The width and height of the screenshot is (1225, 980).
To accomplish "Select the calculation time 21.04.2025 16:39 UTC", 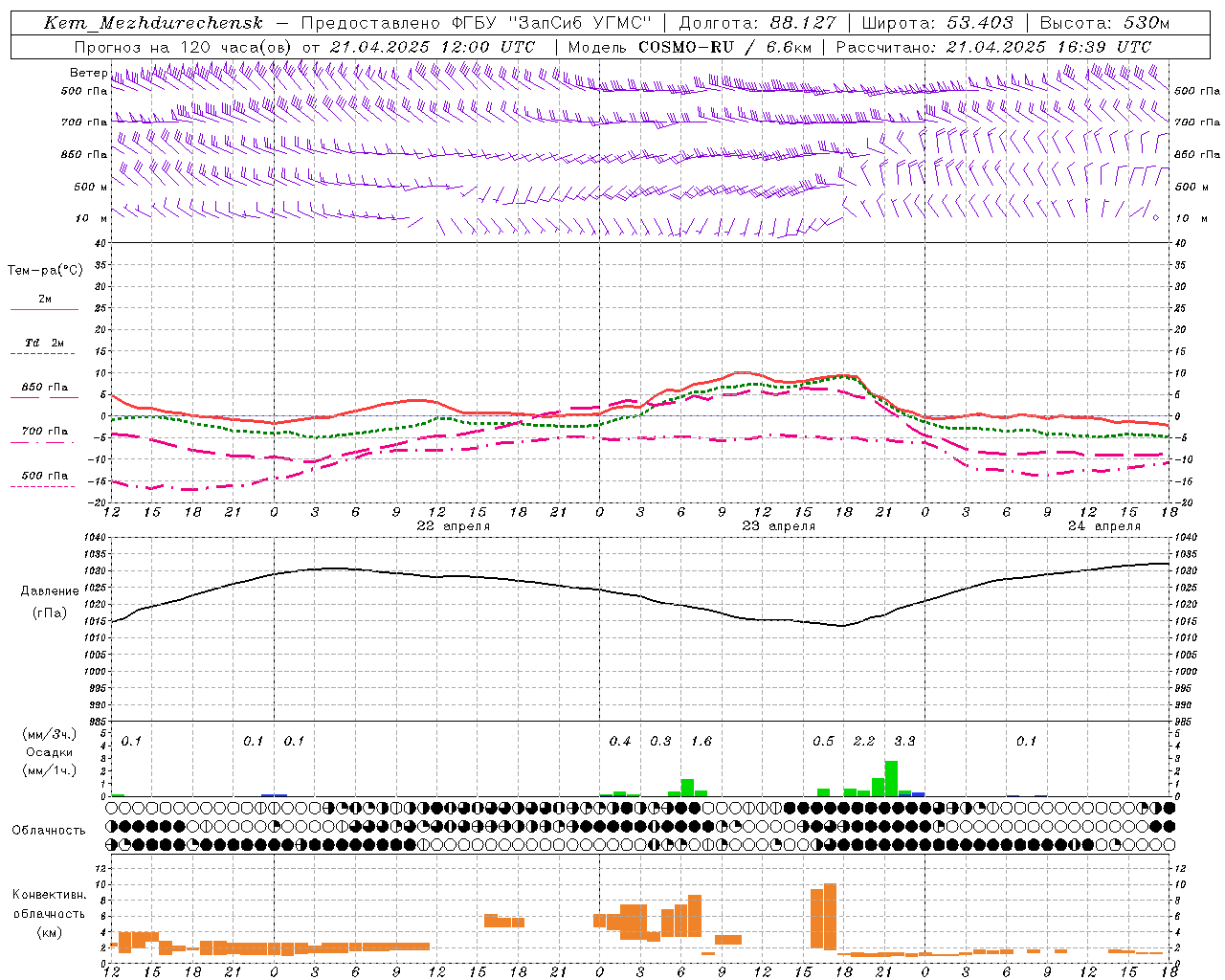I will click(x=1049, y=47).
